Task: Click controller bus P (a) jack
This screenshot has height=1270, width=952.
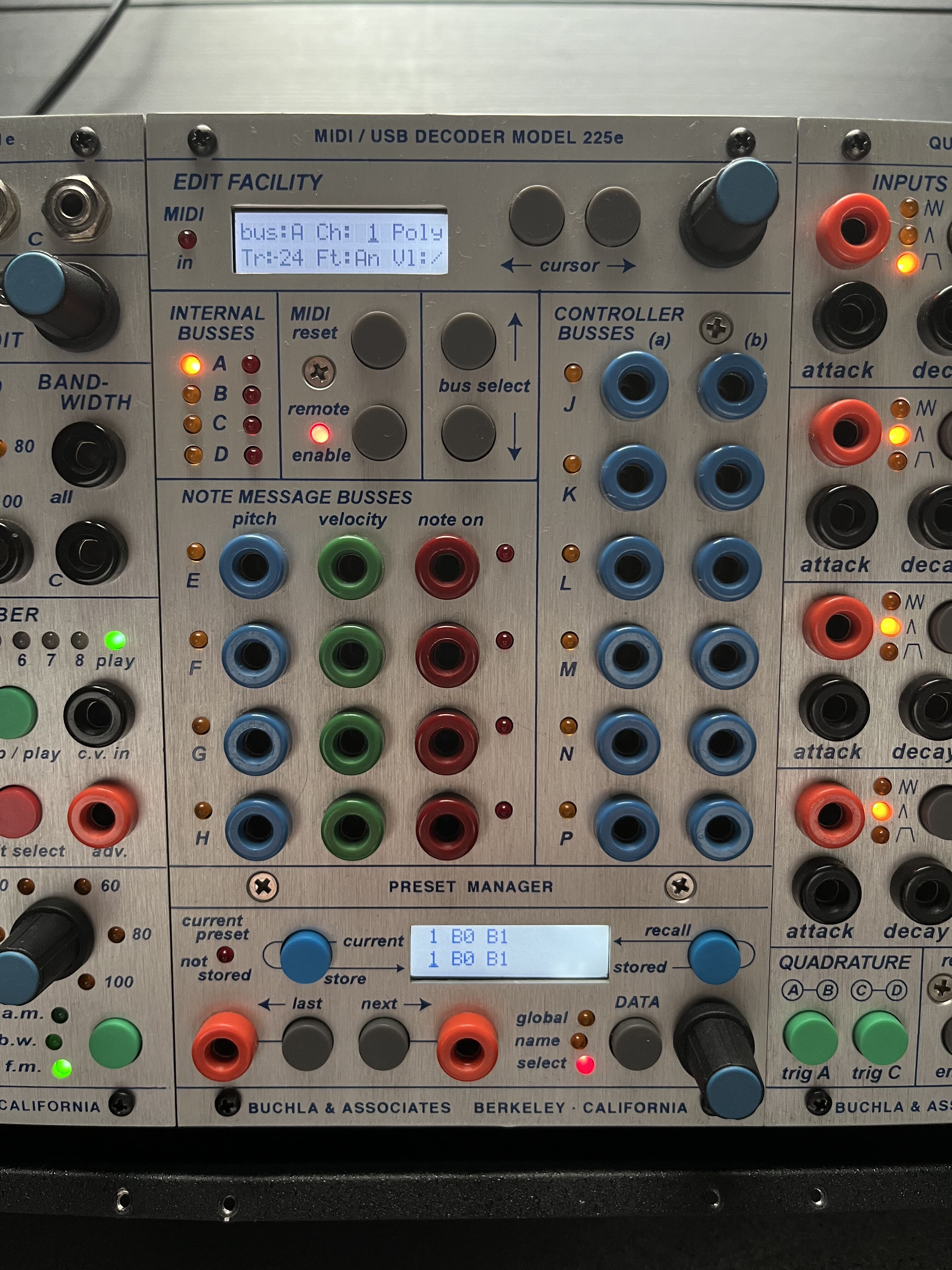Action: (626, 827)
